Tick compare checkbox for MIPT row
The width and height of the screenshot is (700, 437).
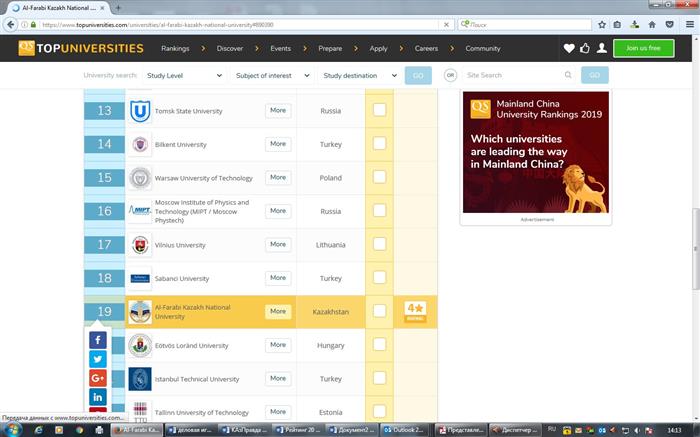tap(379, 210)
